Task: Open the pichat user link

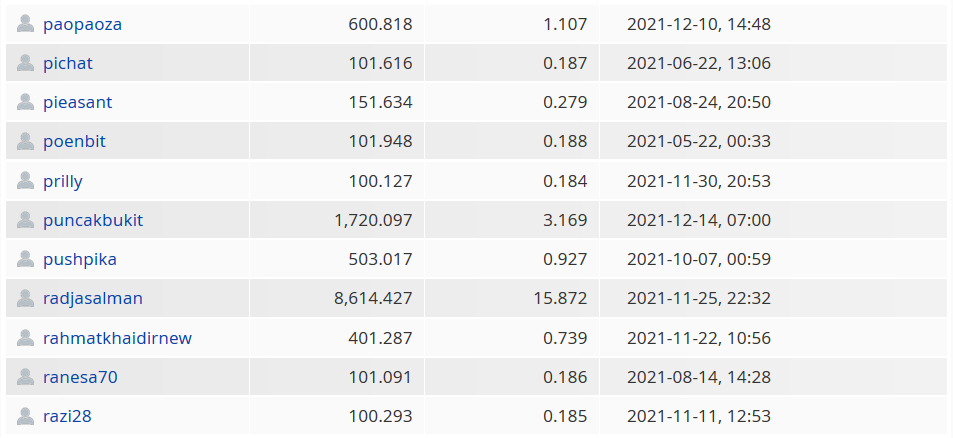Action: click(x=67, y=63)
